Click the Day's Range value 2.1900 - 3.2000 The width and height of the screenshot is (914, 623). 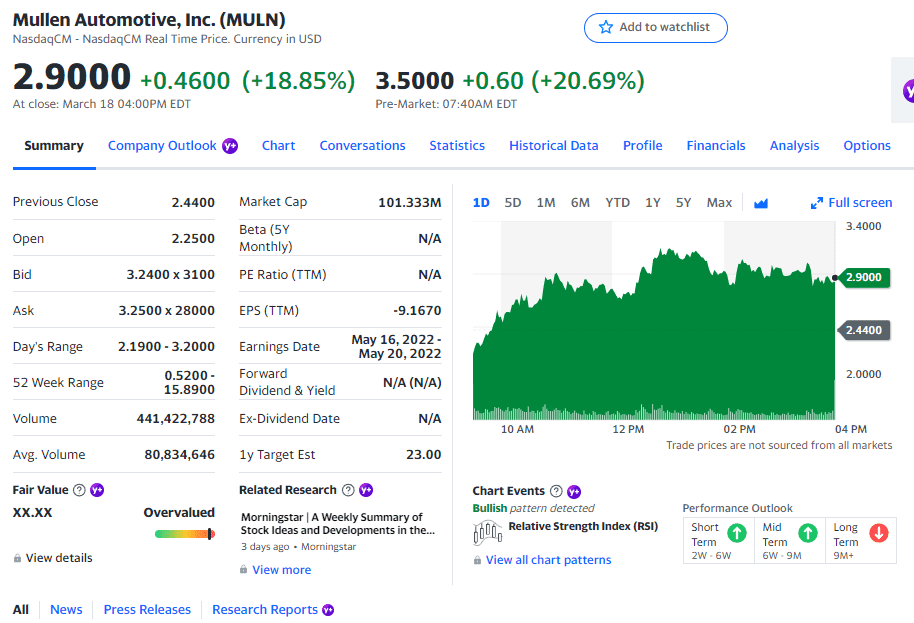pos(166,347)
